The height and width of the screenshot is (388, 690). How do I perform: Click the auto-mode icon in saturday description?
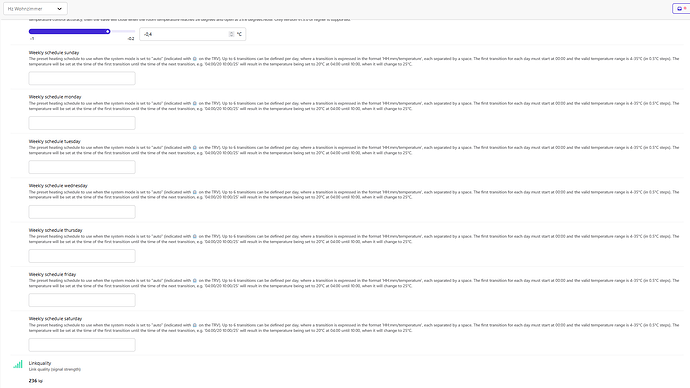coord(195,325)
